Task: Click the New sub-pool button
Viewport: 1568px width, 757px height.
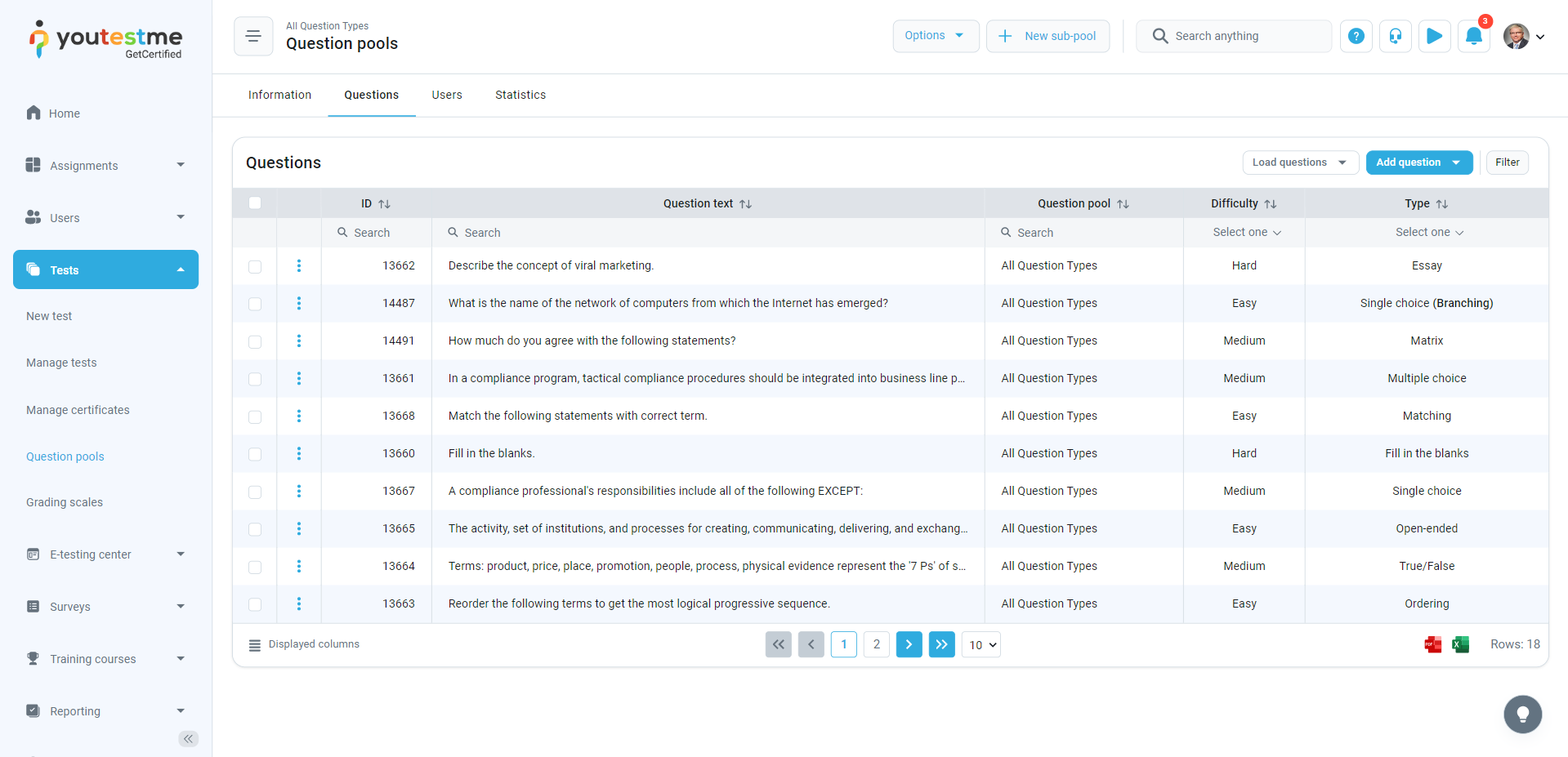Action: tap(1048, 36)
